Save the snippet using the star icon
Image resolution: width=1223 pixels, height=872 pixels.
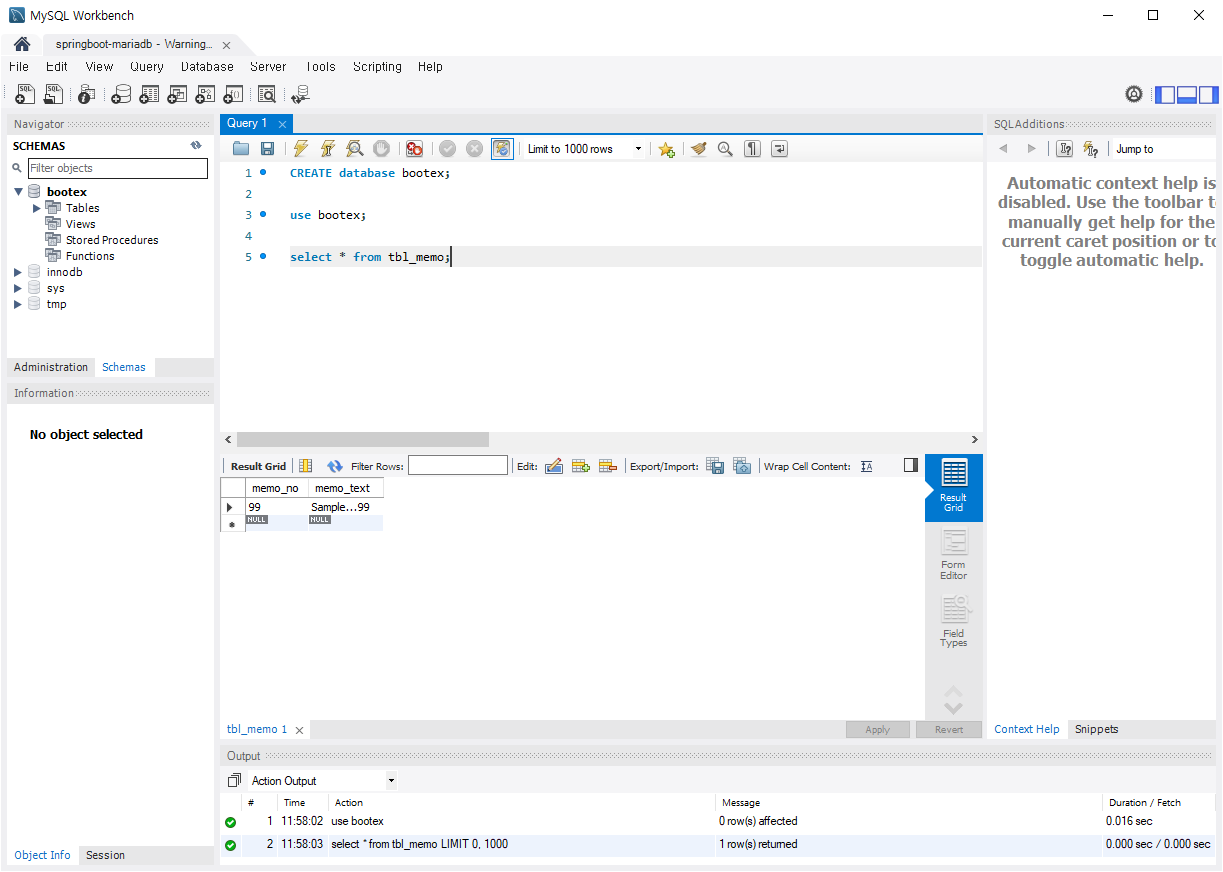pyautogui.click(x=666, y=149)
